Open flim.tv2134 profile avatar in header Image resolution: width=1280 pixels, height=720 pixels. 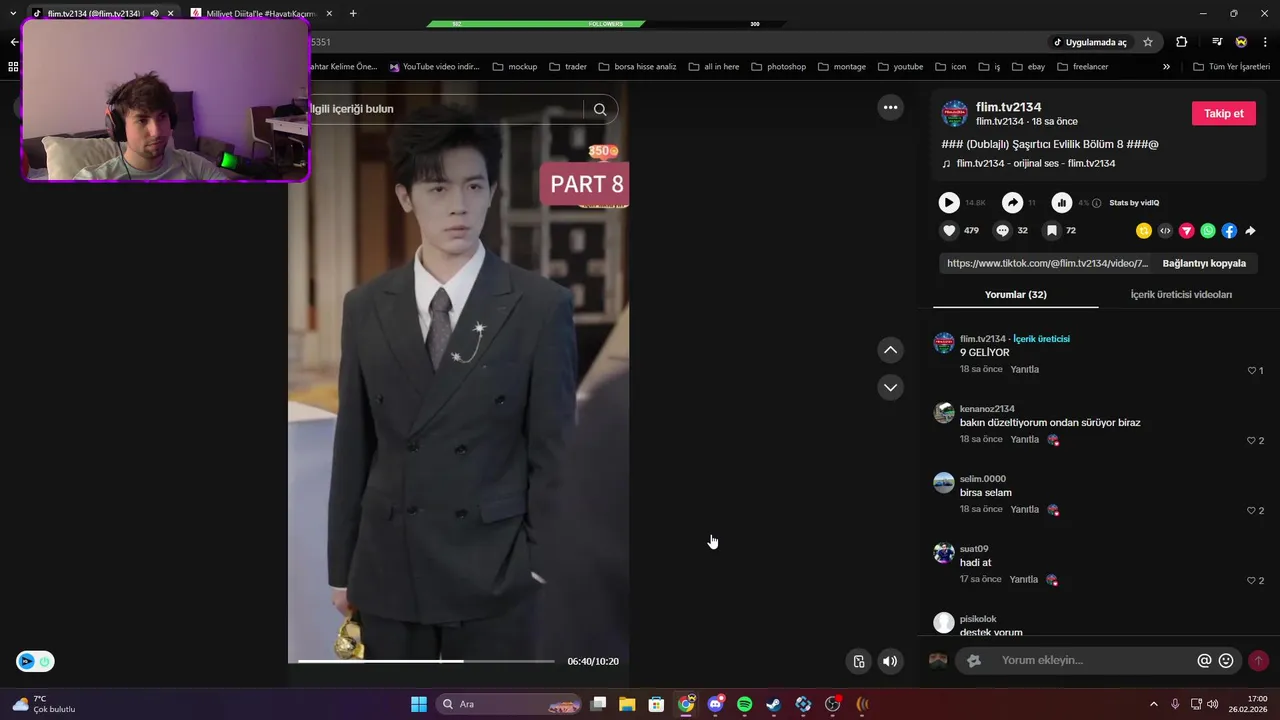[955, 113]
